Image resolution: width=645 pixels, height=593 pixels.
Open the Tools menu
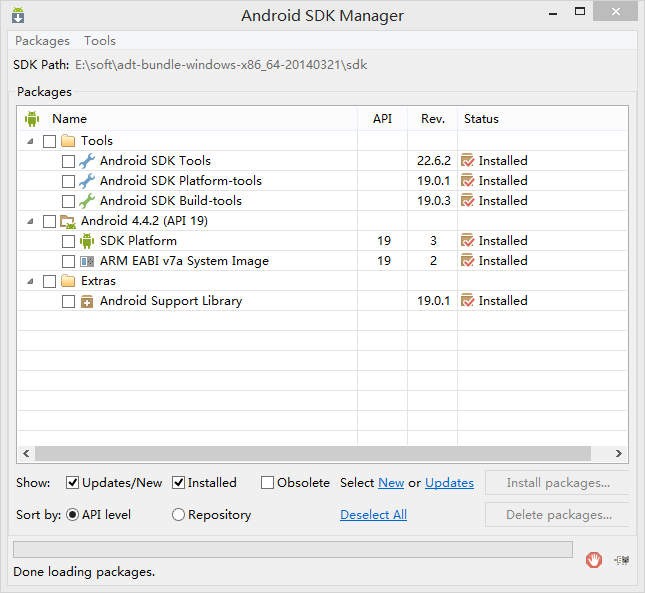coord(100,41)
